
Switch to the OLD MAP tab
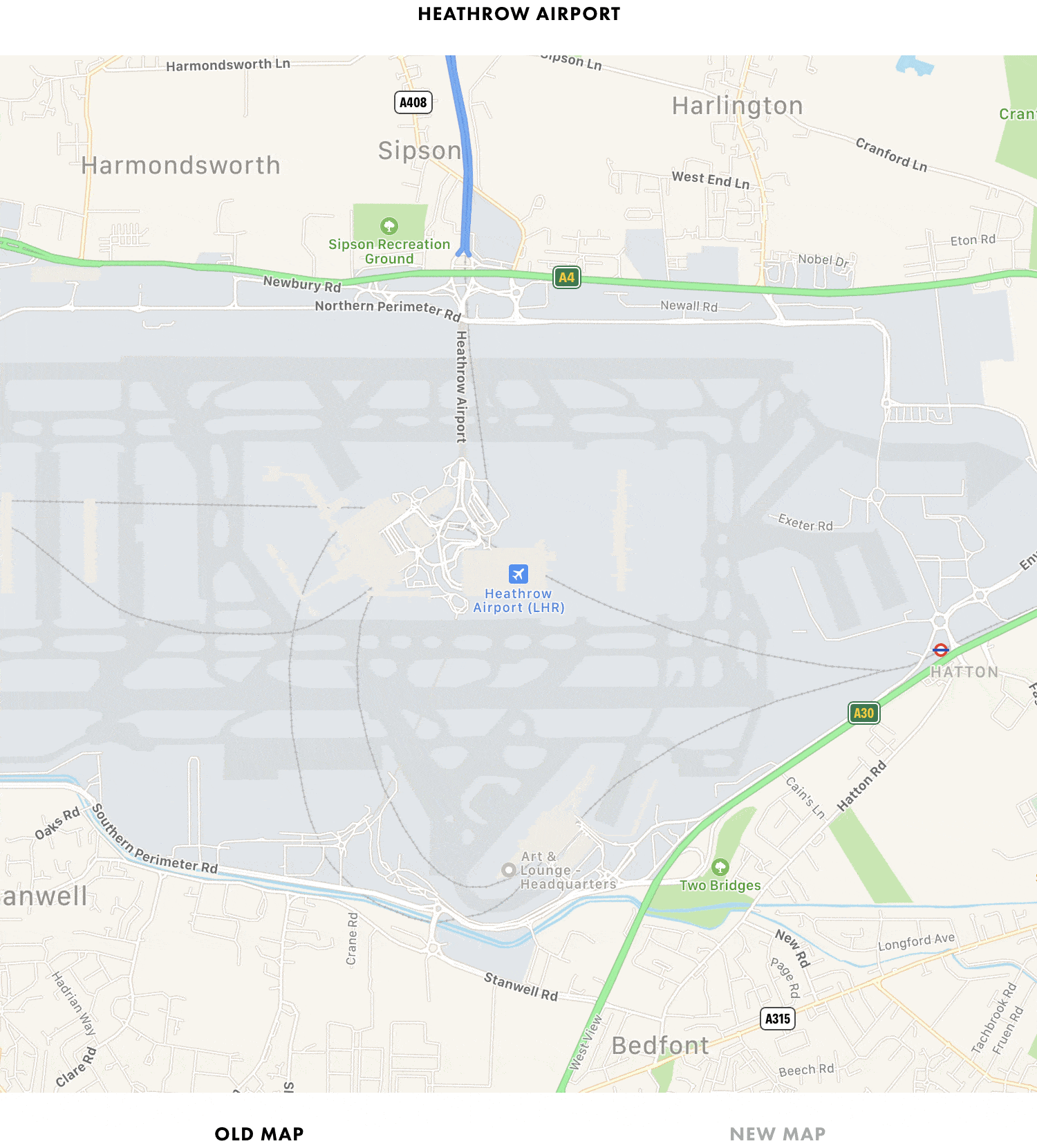coord(259,1134)
